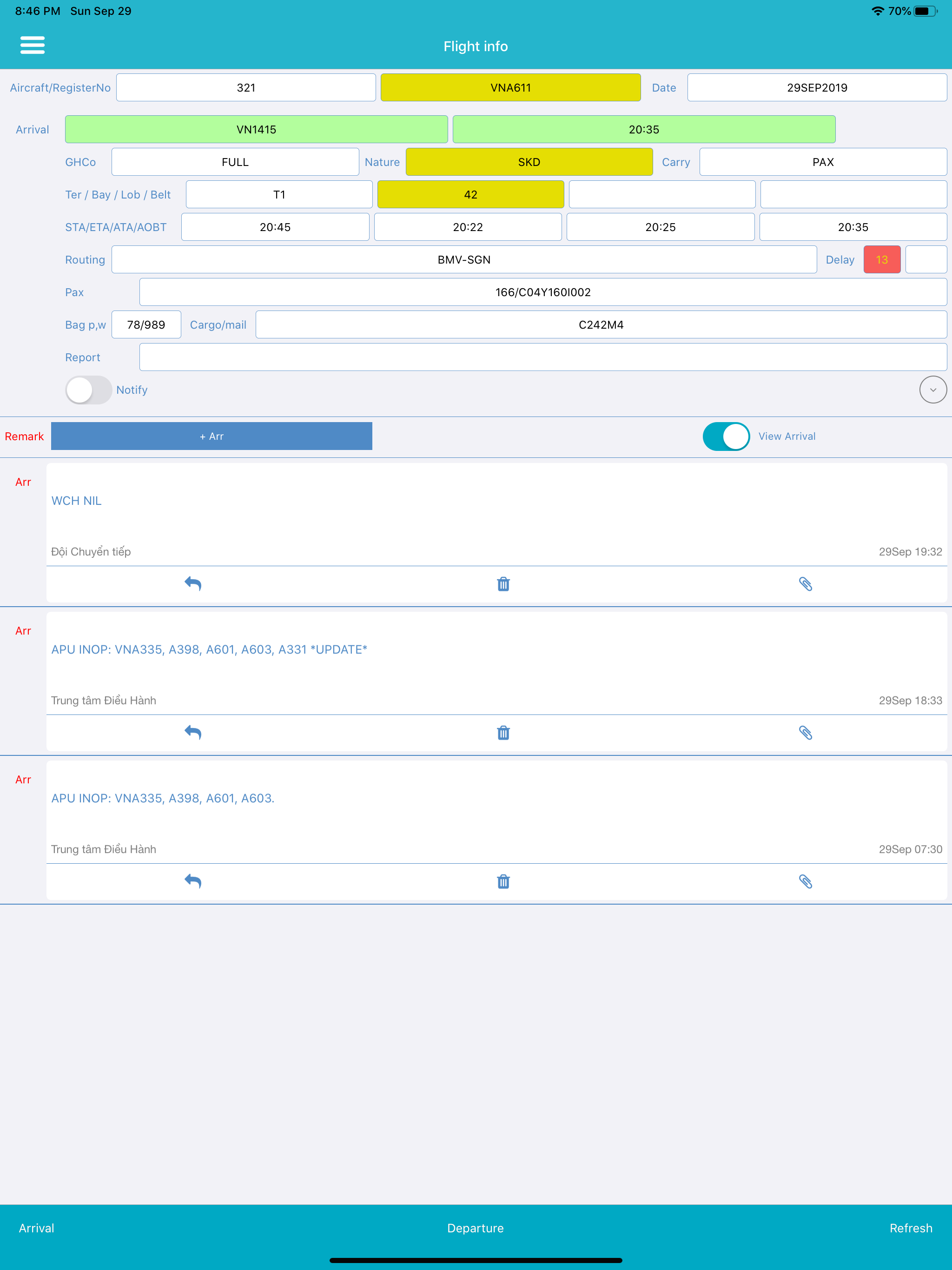Reply to the WCH NIL remark

tap(193, 584)
